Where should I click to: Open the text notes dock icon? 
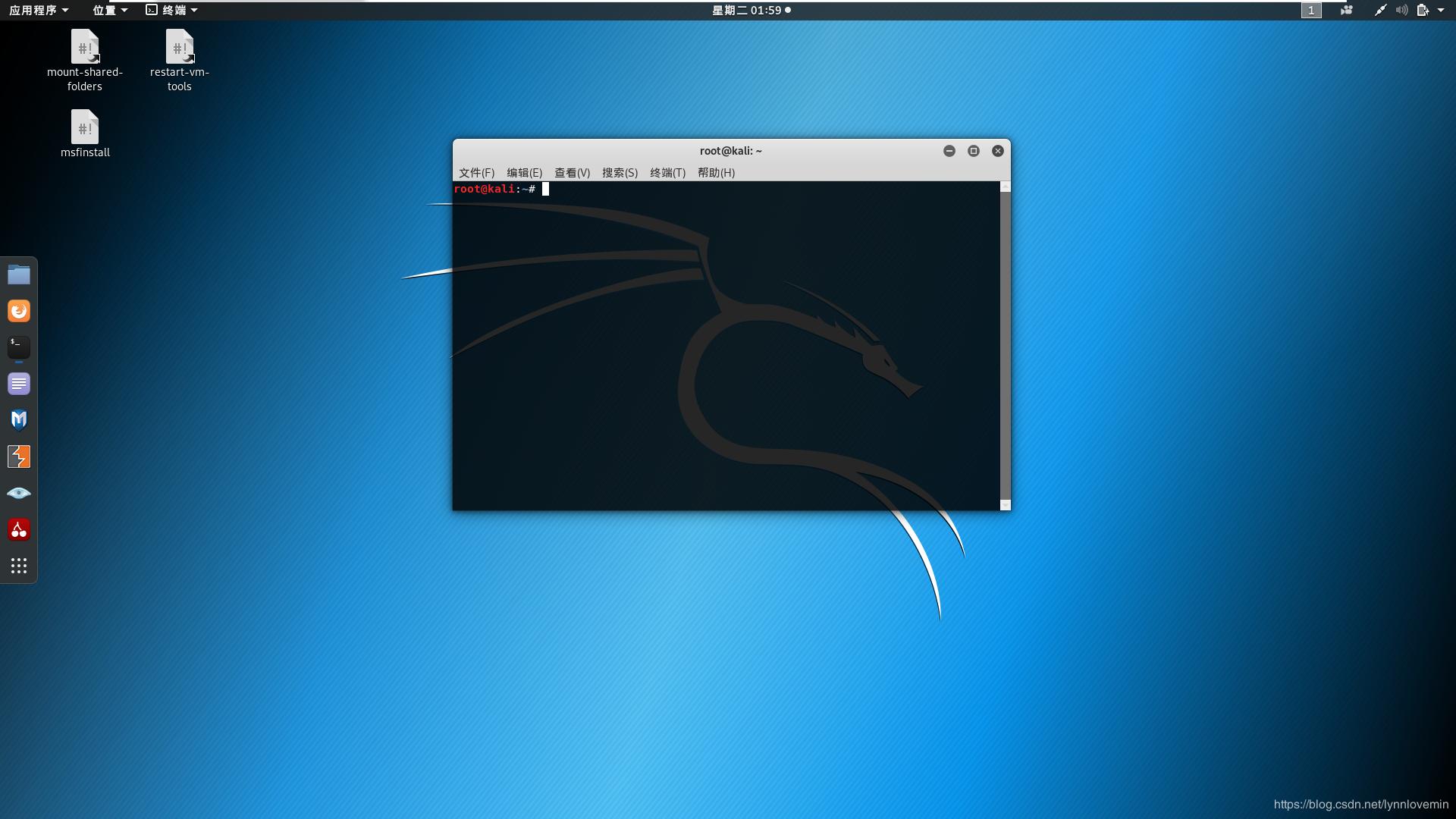(x=19, y=384)
